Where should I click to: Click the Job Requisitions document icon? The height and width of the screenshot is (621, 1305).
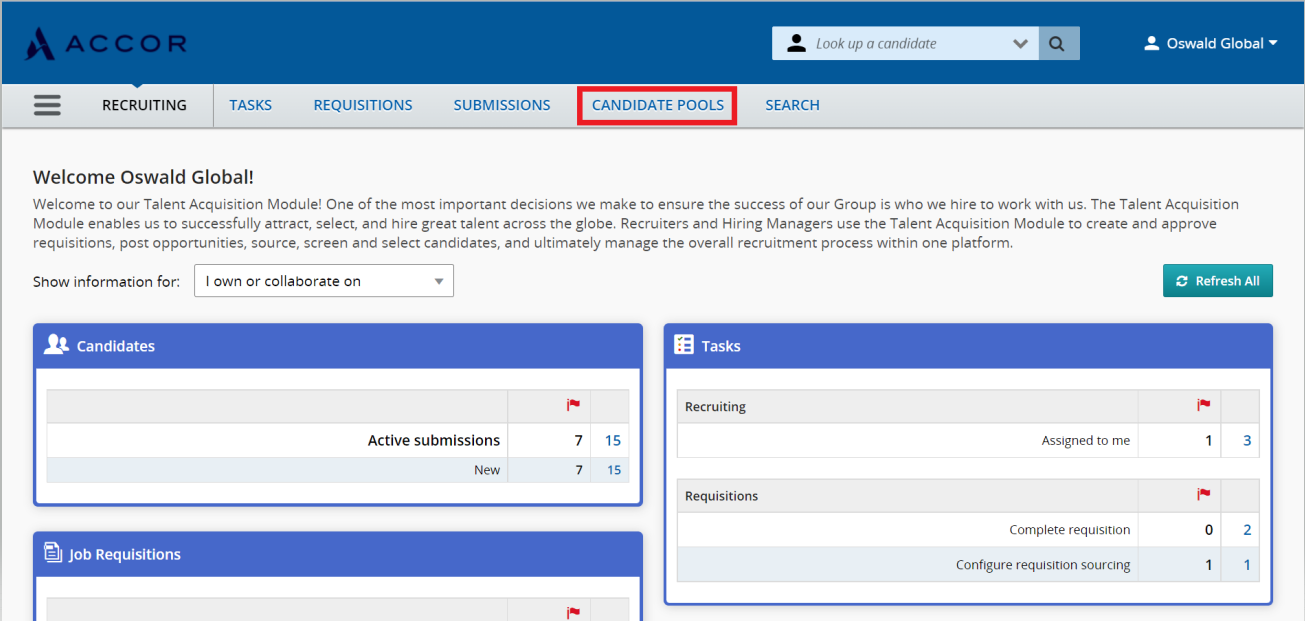[54, 553]
